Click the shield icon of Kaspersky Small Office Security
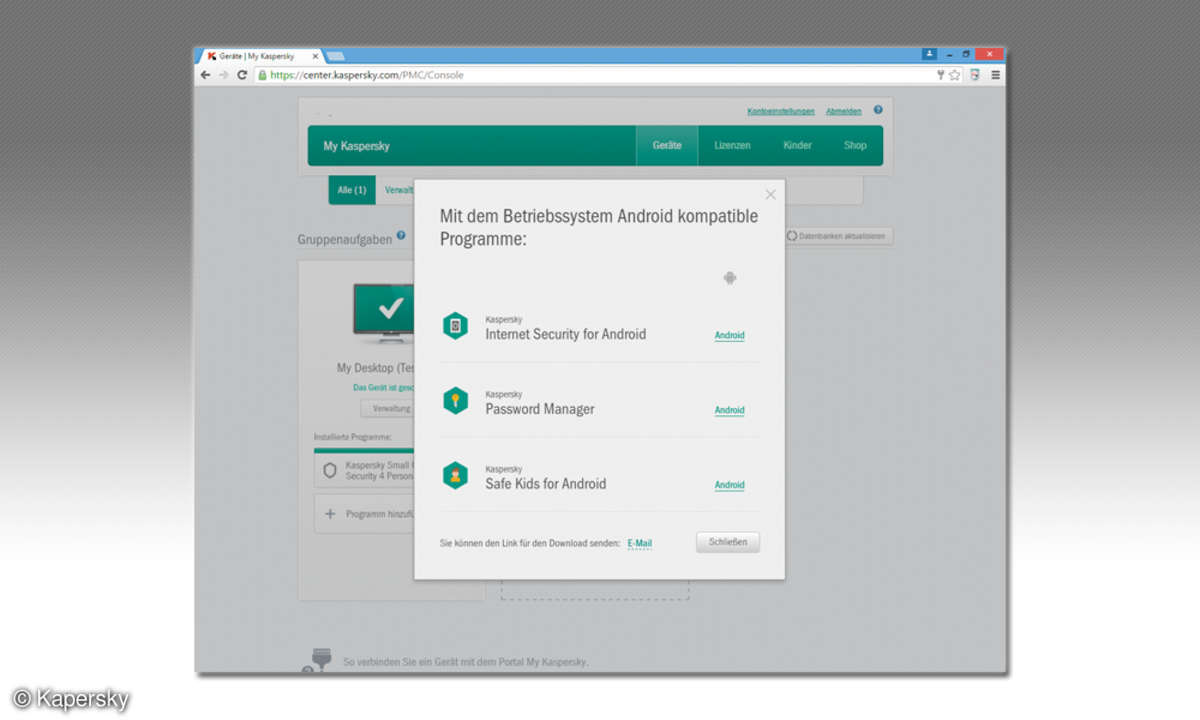This screenshot has width=1200, height=720. (x=330, y=470)
